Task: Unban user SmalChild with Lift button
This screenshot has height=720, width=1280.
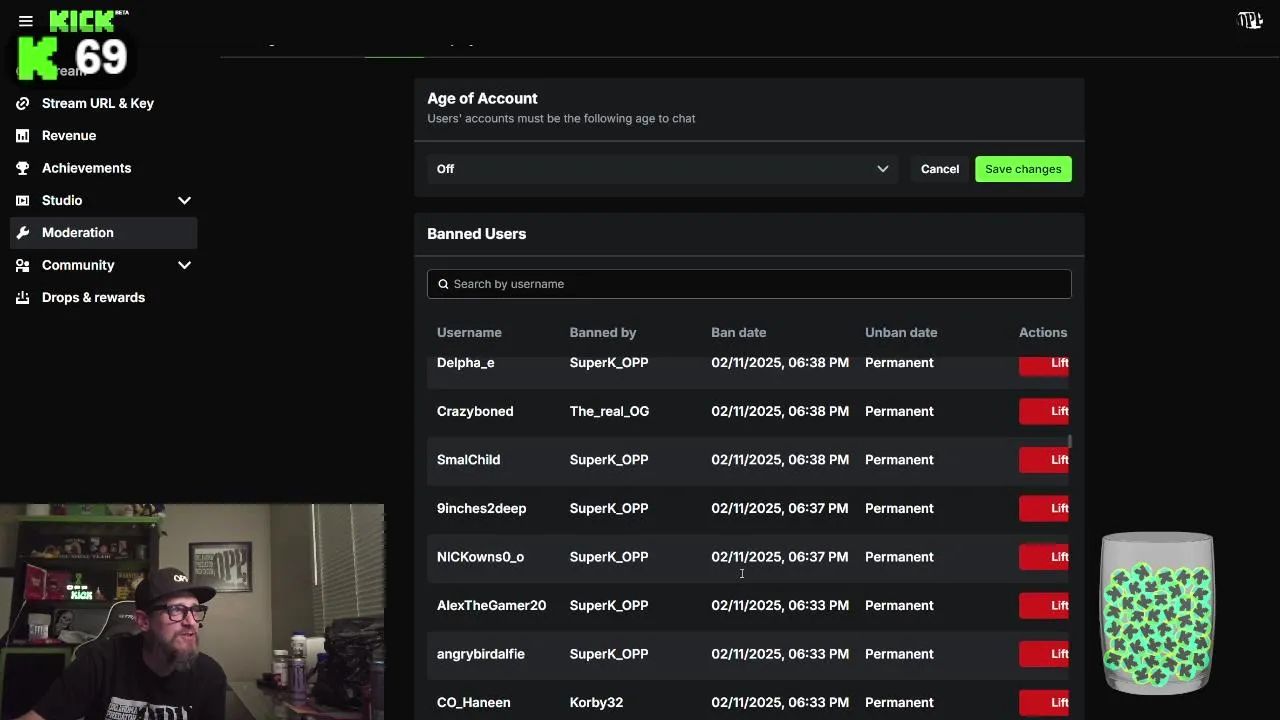Action: pos(1045,460)
